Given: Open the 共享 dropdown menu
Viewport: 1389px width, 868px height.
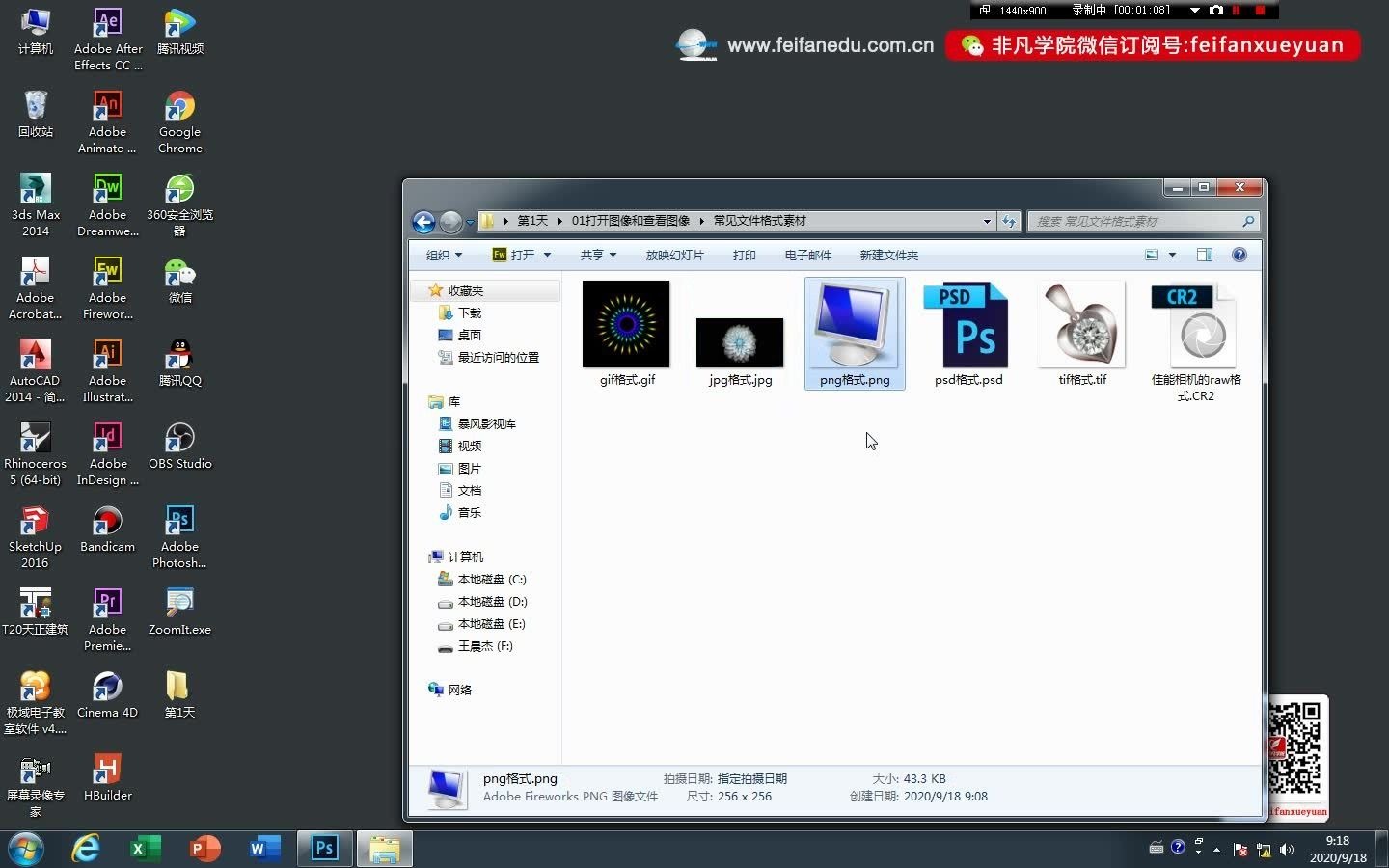Looking at the screenshot, I should tap(598, 255).
